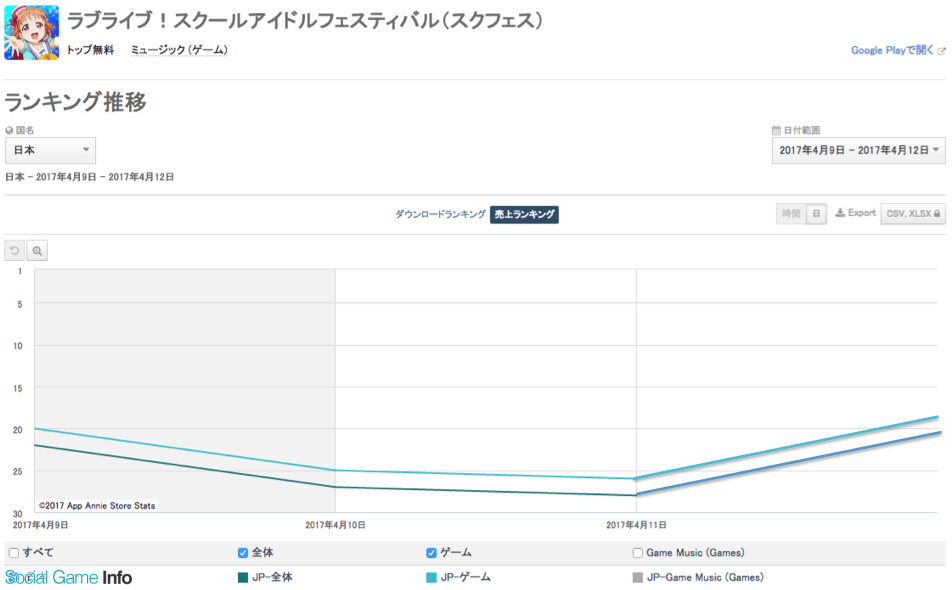The height and width of the screenshot is (590, 952).
Task: Click the 2017年4月10日 axis label
Action: click(x=335, y=525)
